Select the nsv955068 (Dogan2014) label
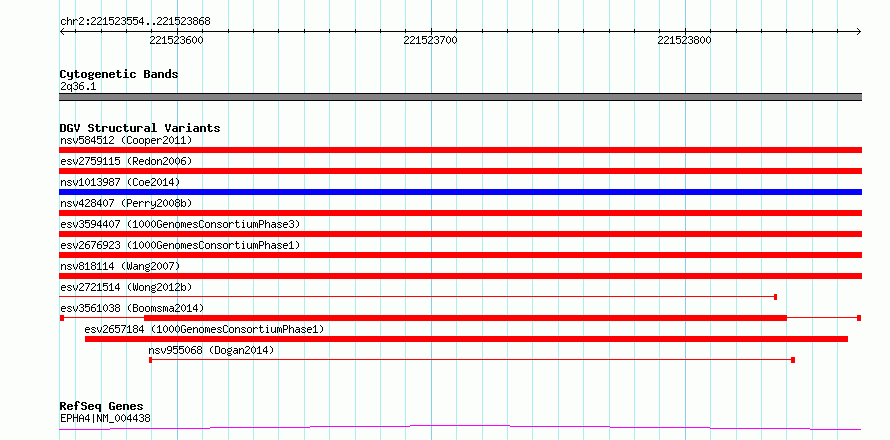Screen dimensions: 890x440 [211, 350]
